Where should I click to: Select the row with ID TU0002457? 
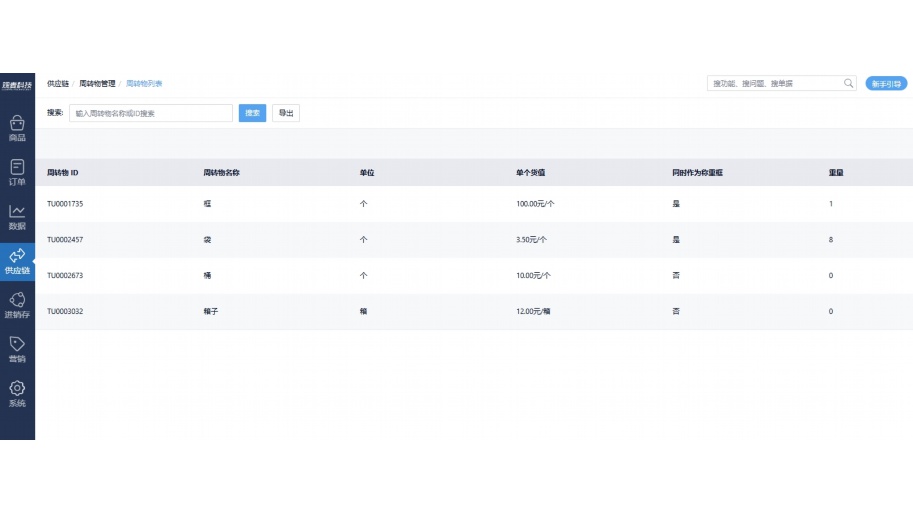coord(65,240)
